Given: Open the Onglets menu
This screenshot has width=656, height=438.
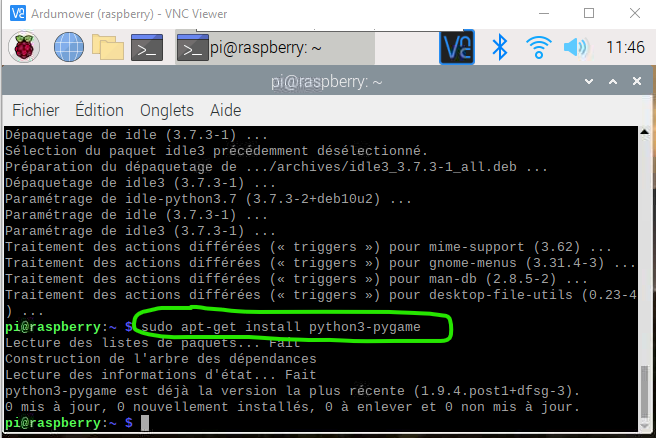Looking at the screenshot, I should [x=167, y=110].
